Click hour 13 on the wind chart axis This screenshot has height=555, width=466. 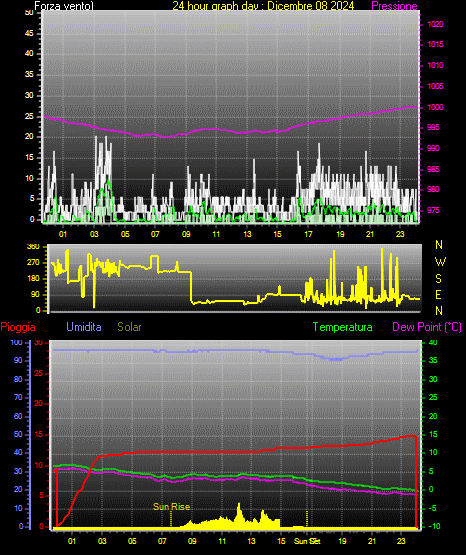247,234
